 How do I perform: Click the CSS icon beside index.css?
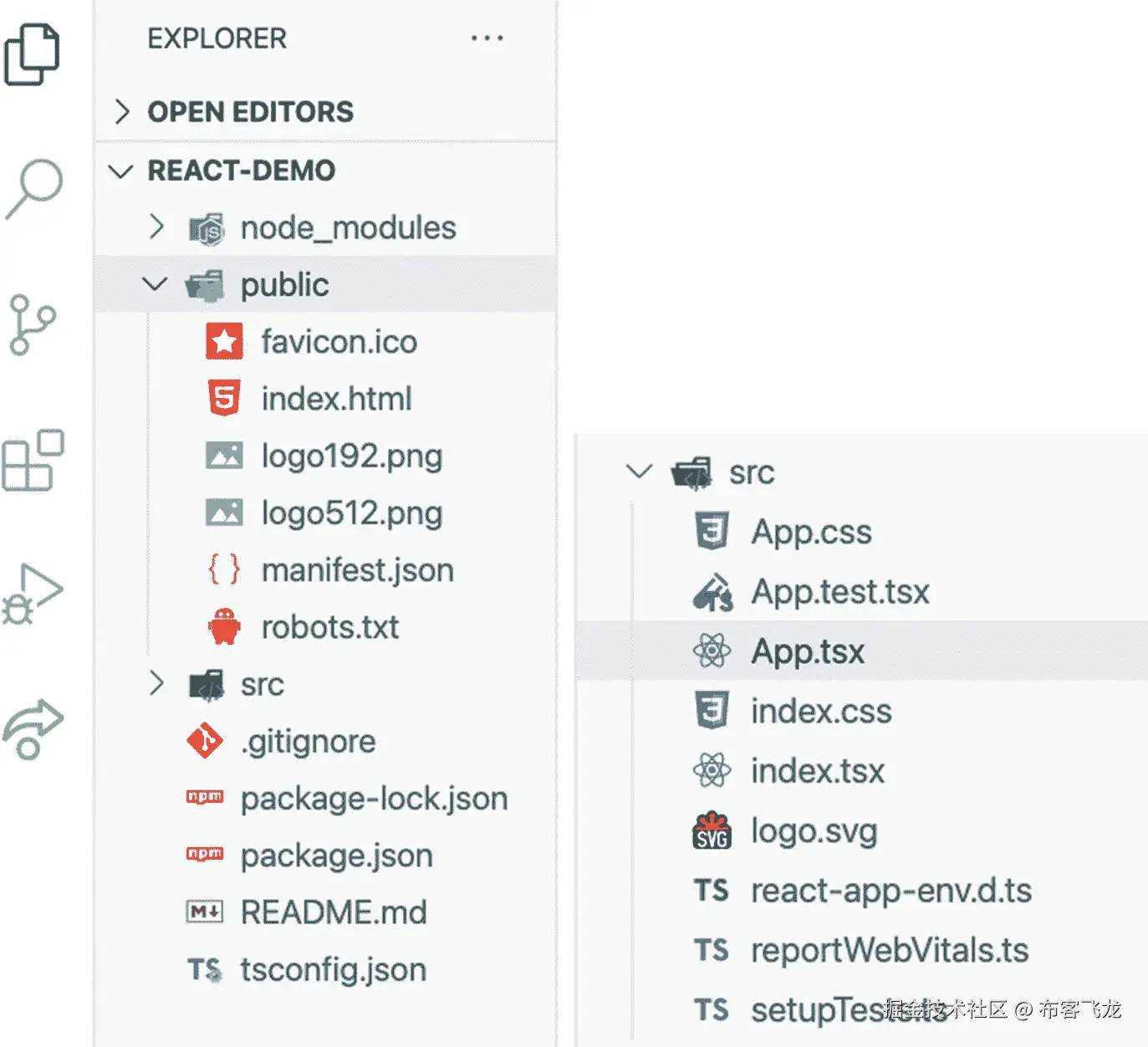coord(712,710)
